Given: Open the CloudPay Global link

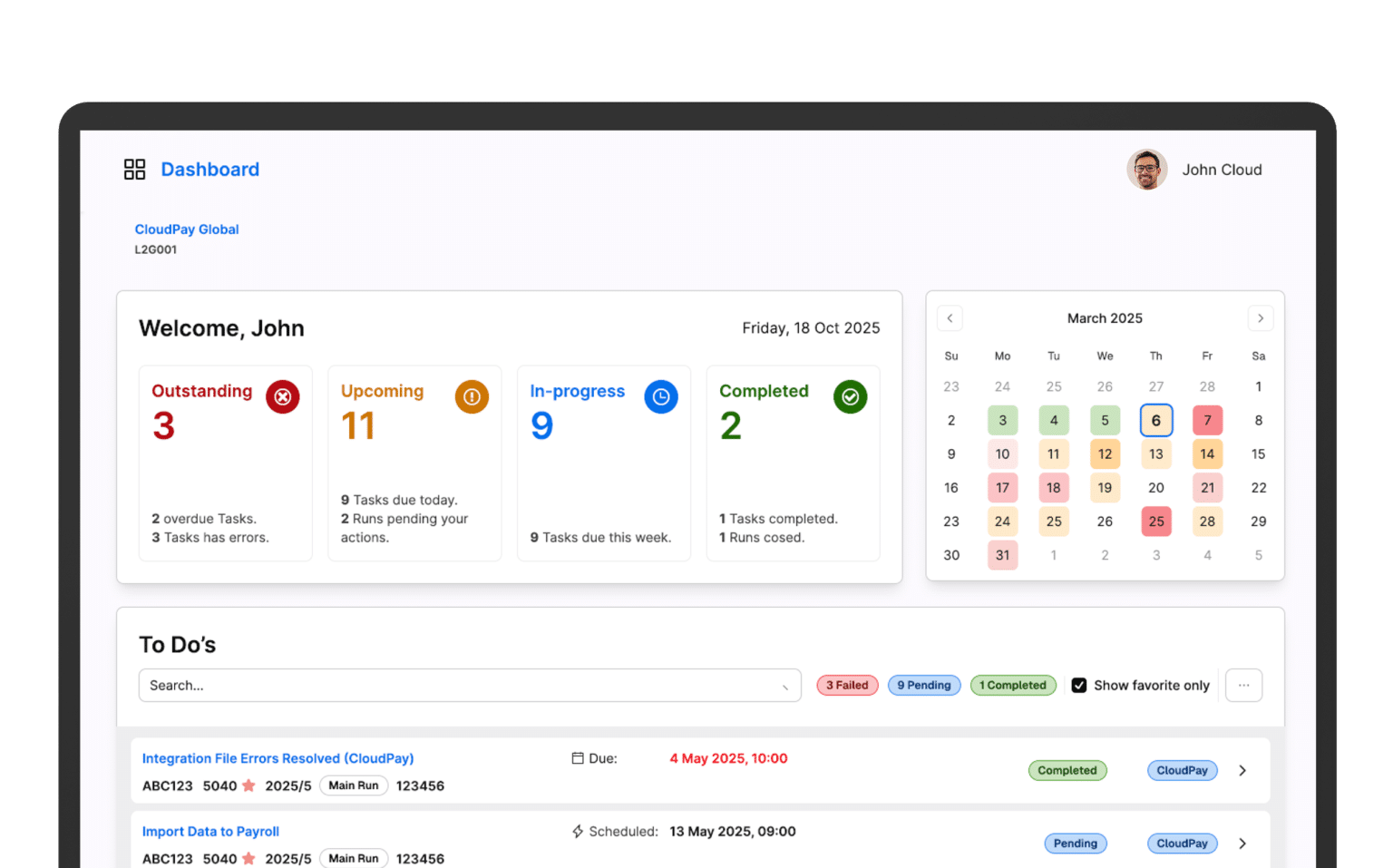Looking at the screenshot, I should tap(187, 229).
